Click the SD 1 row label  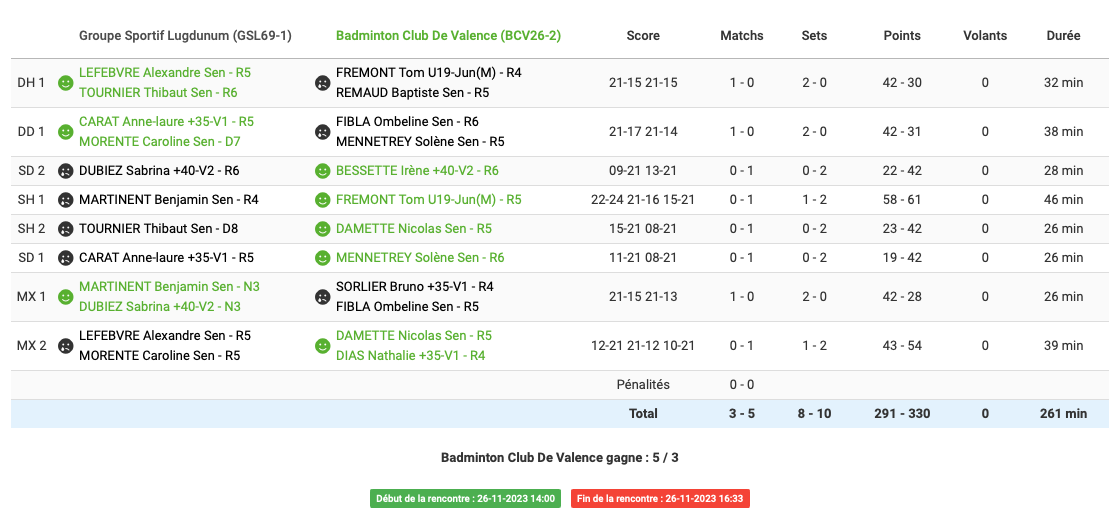click(x=31, y=258)
